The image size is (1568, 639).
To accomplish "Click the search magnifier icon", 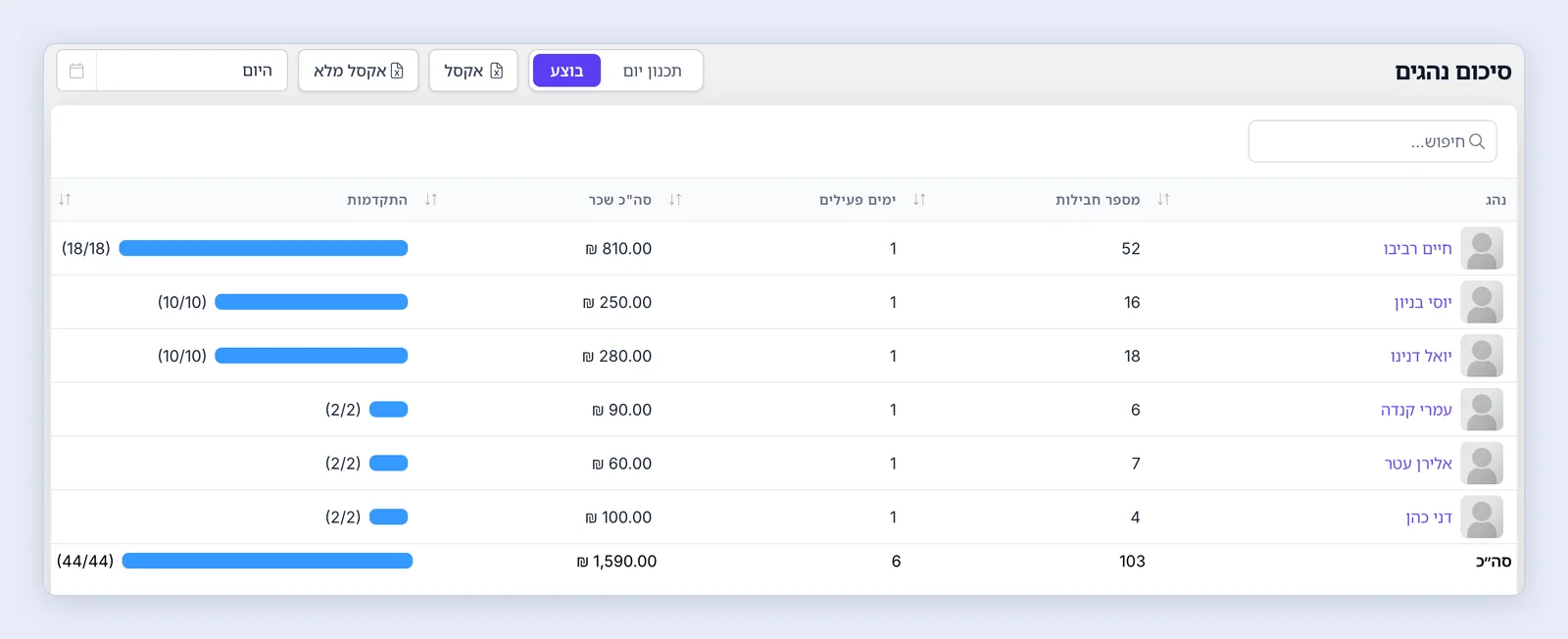I will tap(1477, 141).
